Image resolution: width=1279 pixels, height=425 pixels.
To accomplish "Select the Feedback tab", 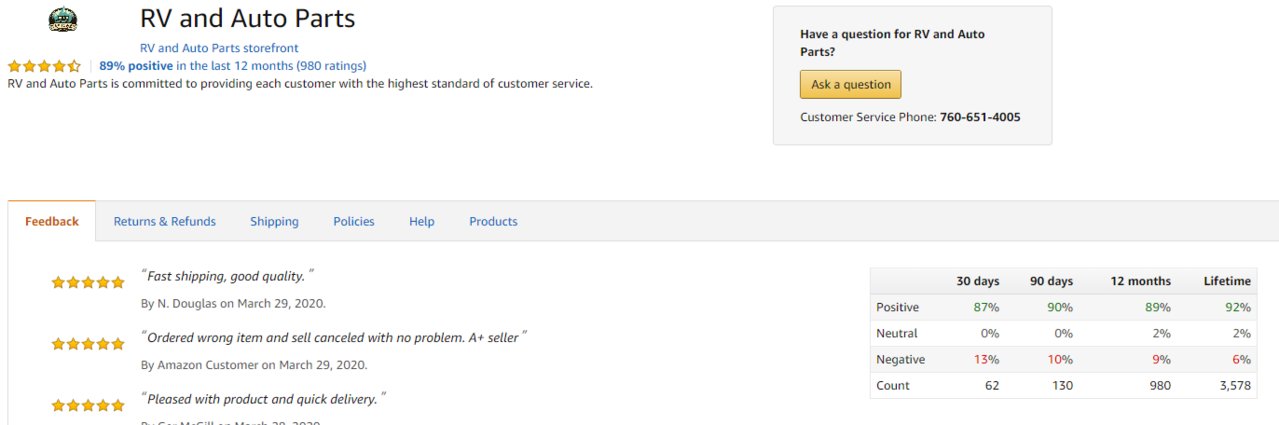I will [52, 221].
